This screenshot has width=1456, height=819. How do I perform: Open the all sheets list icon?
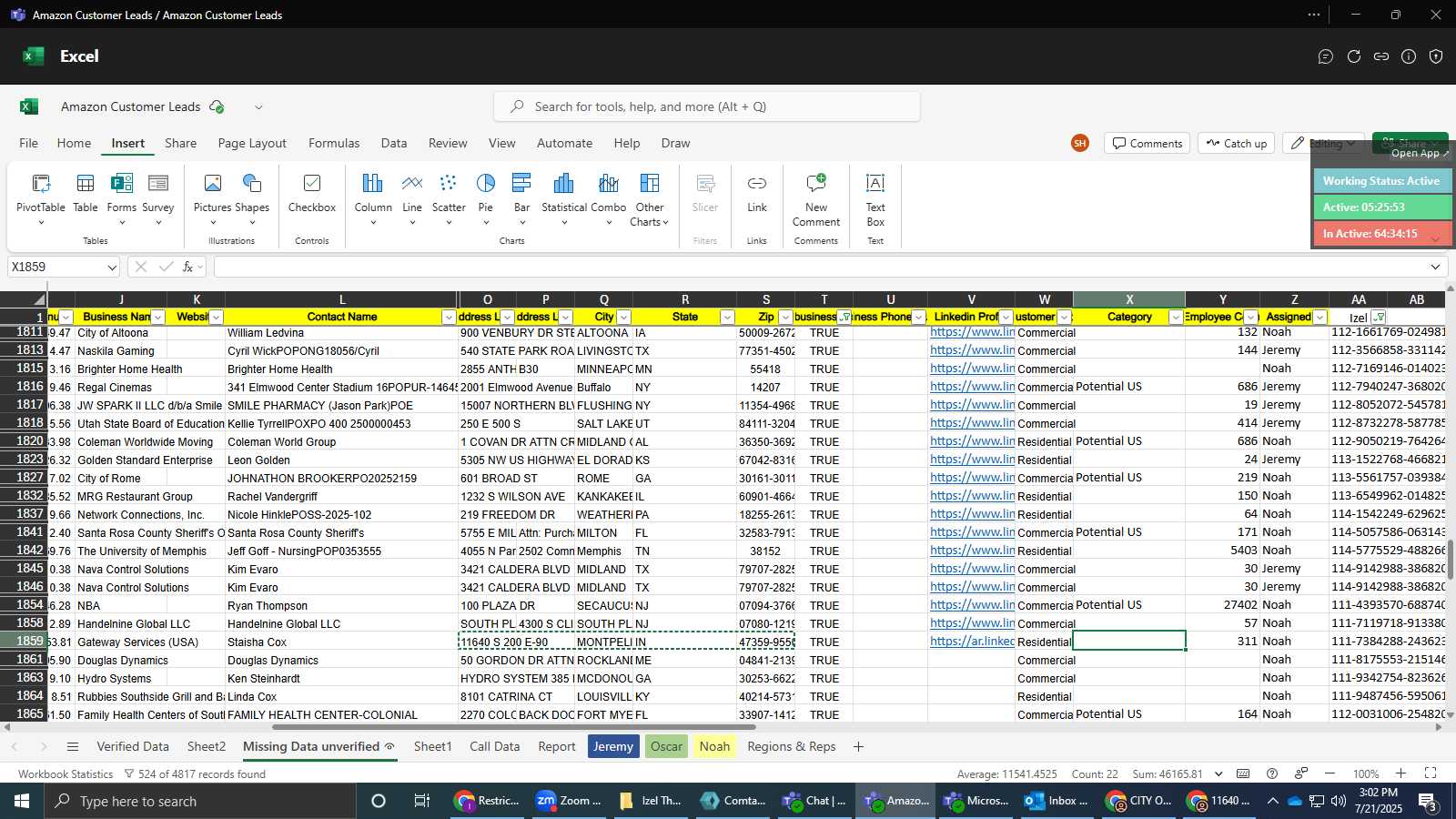[73, 746]
